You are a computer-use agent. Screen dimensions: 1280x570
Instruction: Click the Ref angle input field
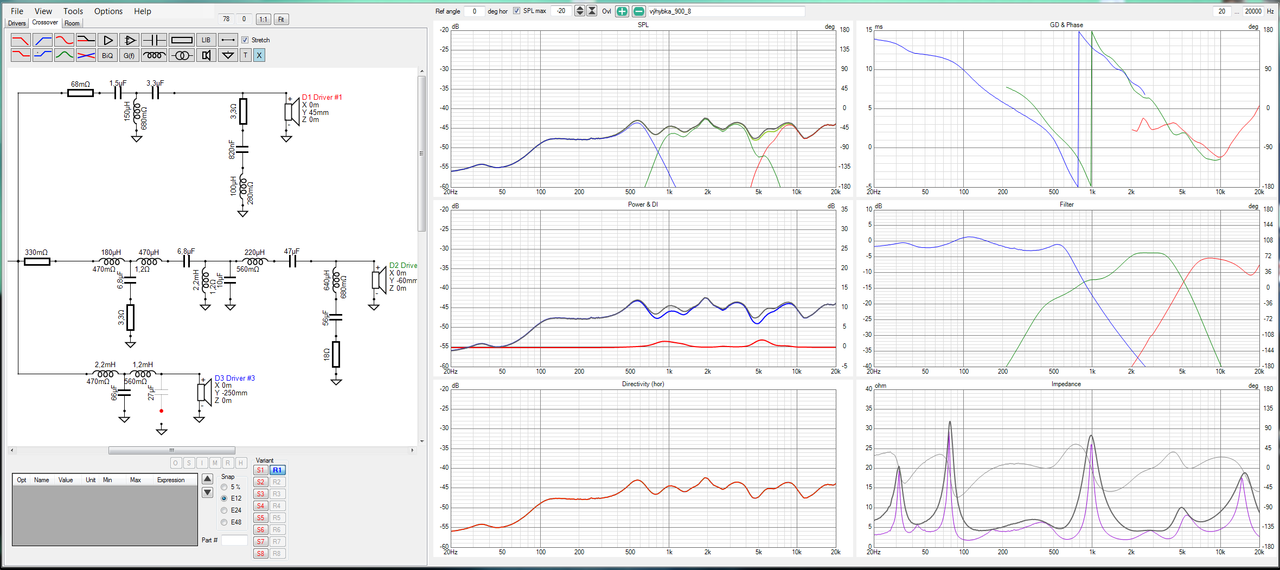coord(474,11)
